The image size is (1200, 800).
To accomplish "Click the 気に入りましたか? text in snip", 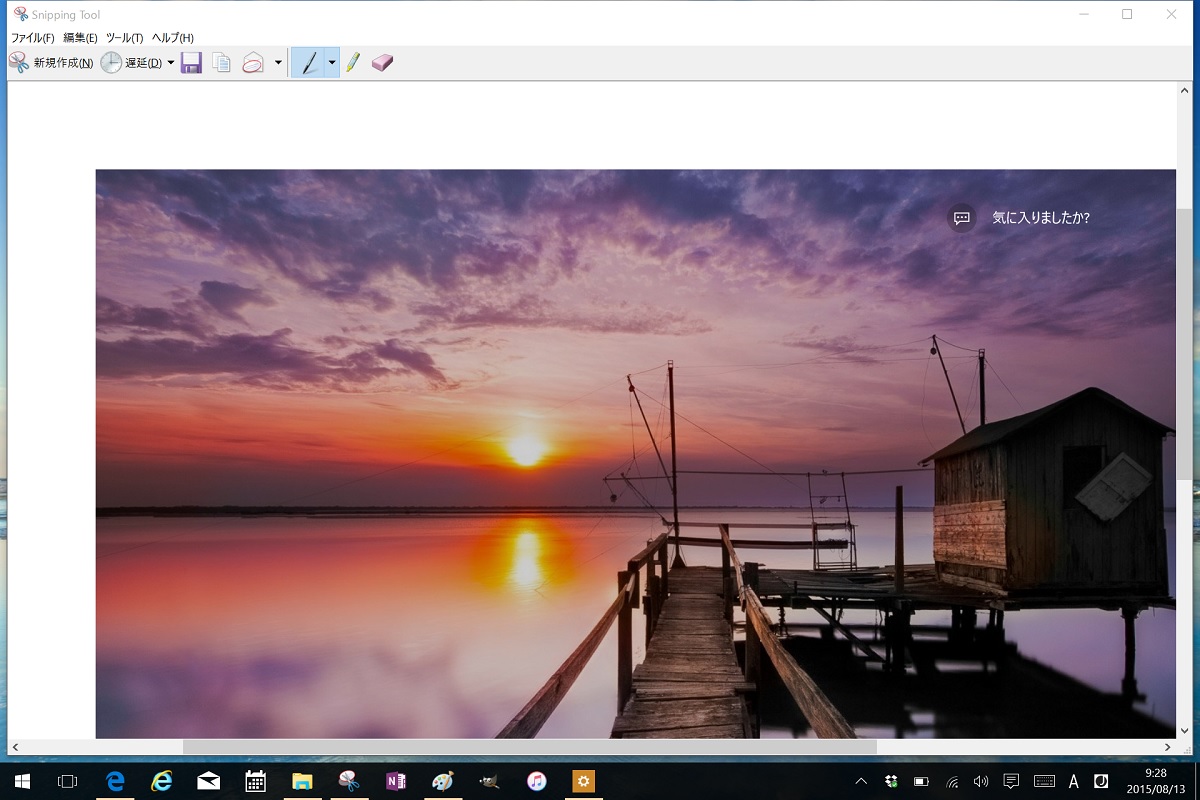I will click(1041, 217).
